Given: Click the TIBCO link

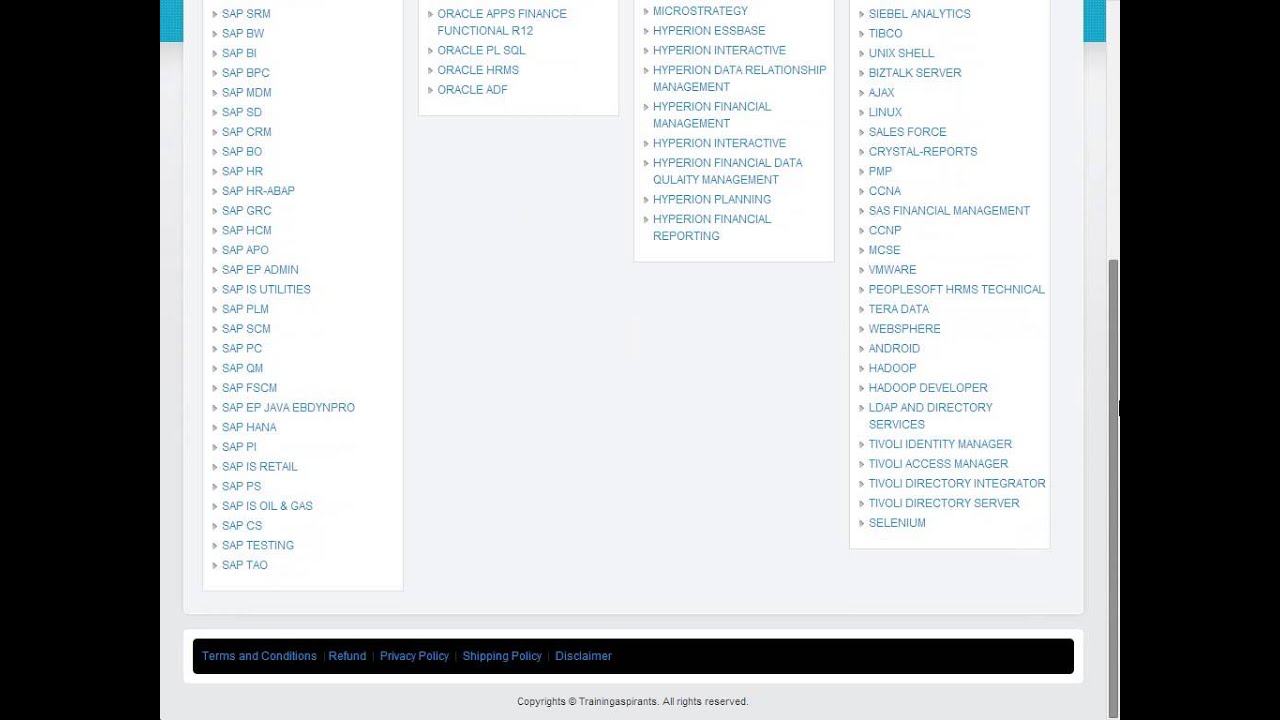Looking at the screenshot, I should click(x=885, y=34).
